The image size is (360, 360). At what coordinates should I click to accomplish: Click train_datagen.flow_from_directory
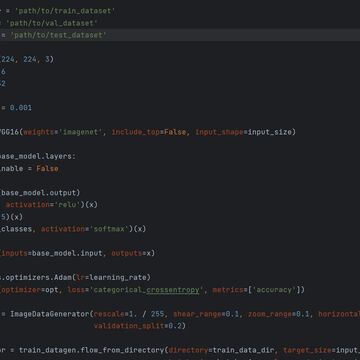[x=91, y=350]
